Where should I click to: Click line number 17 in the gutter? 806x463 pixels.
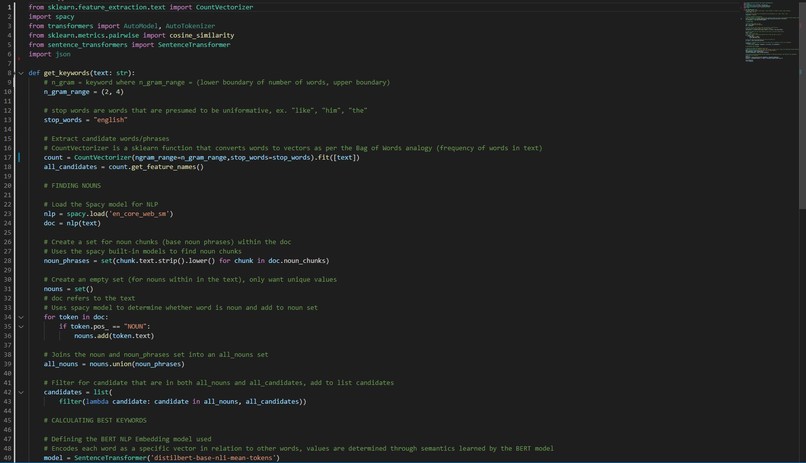[x=7, y=157]
